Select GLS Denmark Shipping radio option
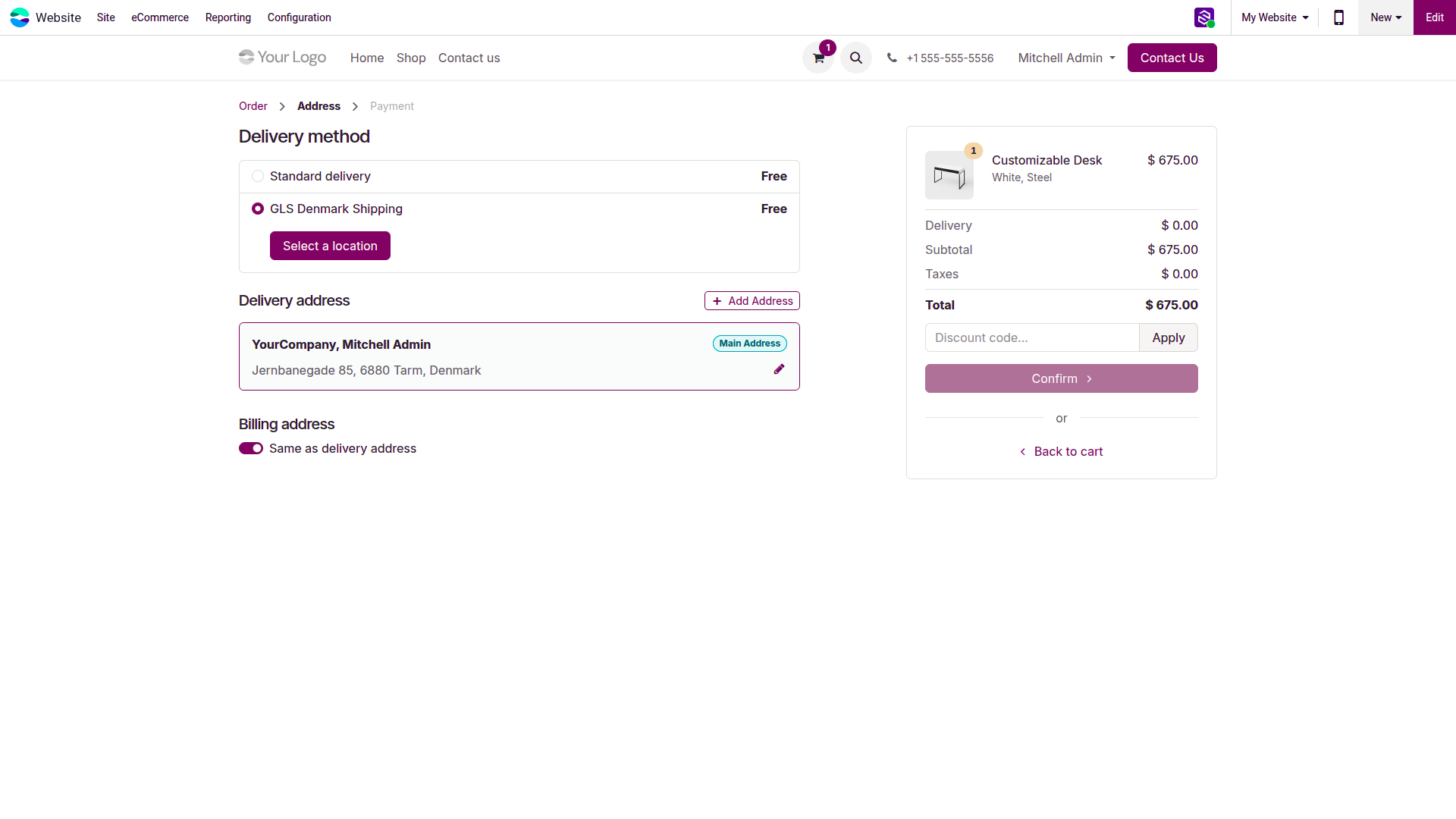Image resolution: width=1456 pixels, height=819 pixels. coord(258,209)
